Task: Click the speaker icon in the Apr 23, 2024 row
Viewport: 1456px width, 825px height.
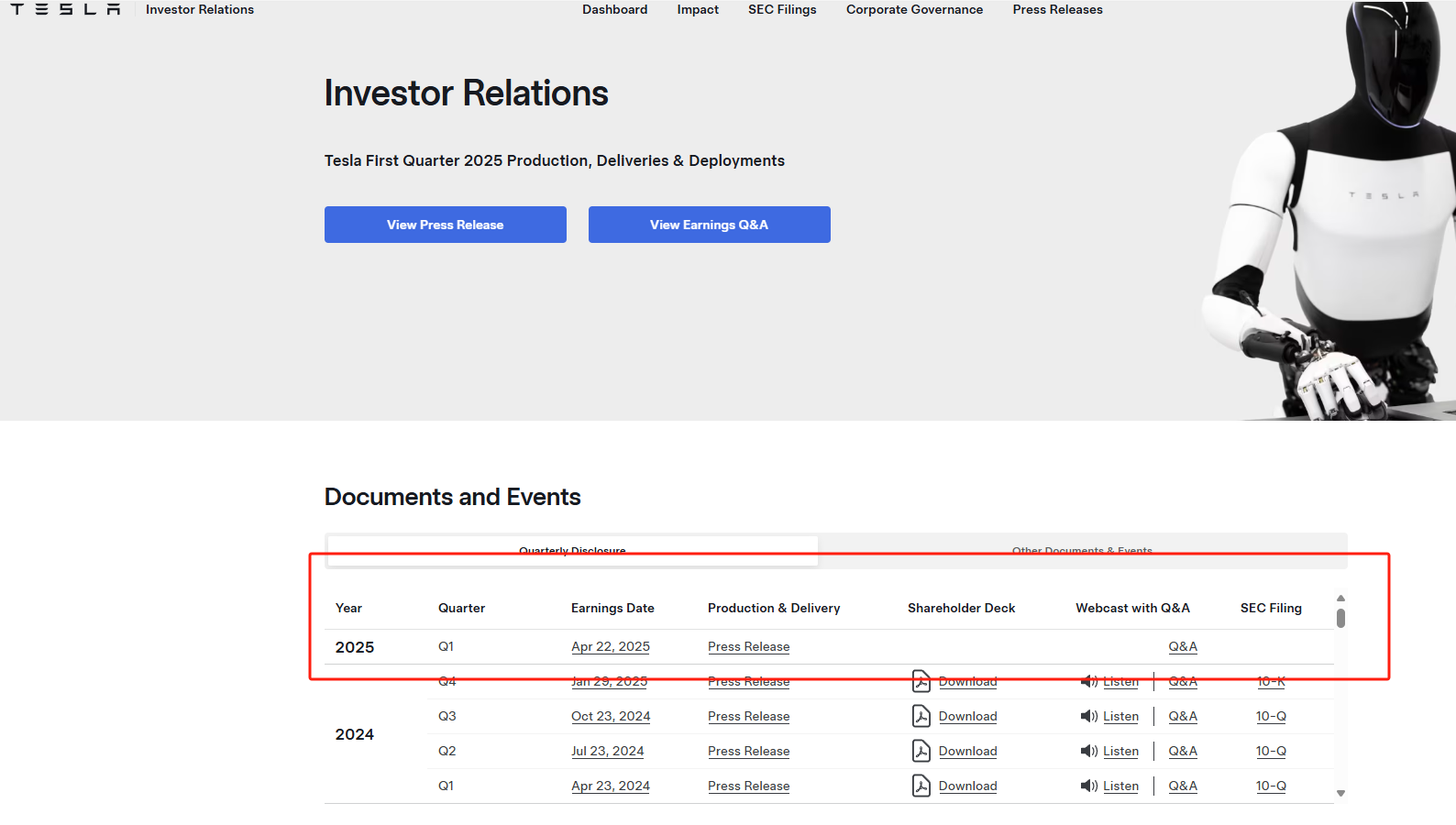Action: tap(1089, 786)
